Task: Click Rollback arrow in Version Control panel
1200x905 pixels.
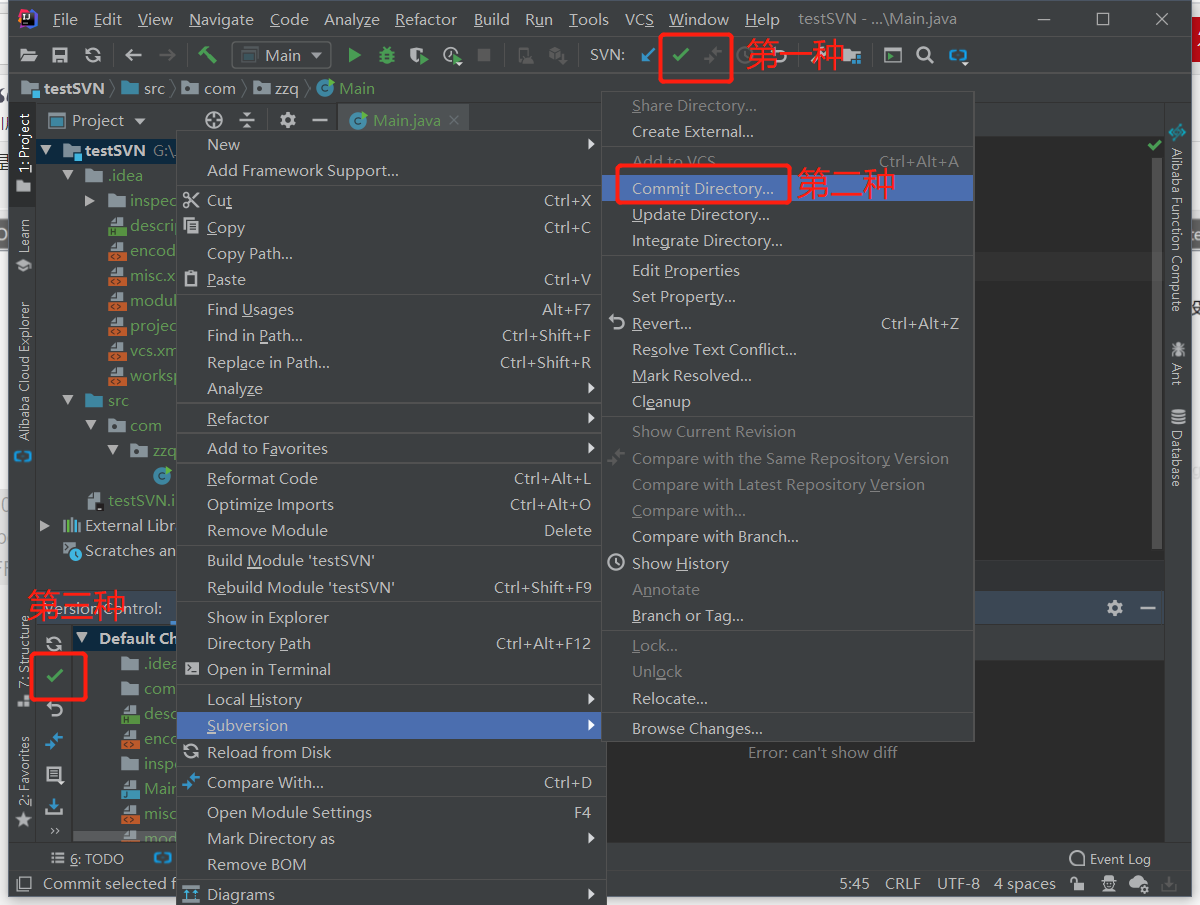Action: tap(55, 709)
